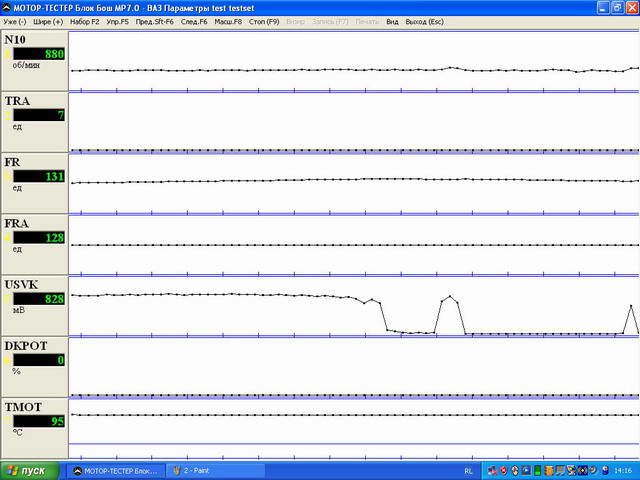Click the last tray icon beside the clock
Screen dimensions: 640x480
pos(605,471)
